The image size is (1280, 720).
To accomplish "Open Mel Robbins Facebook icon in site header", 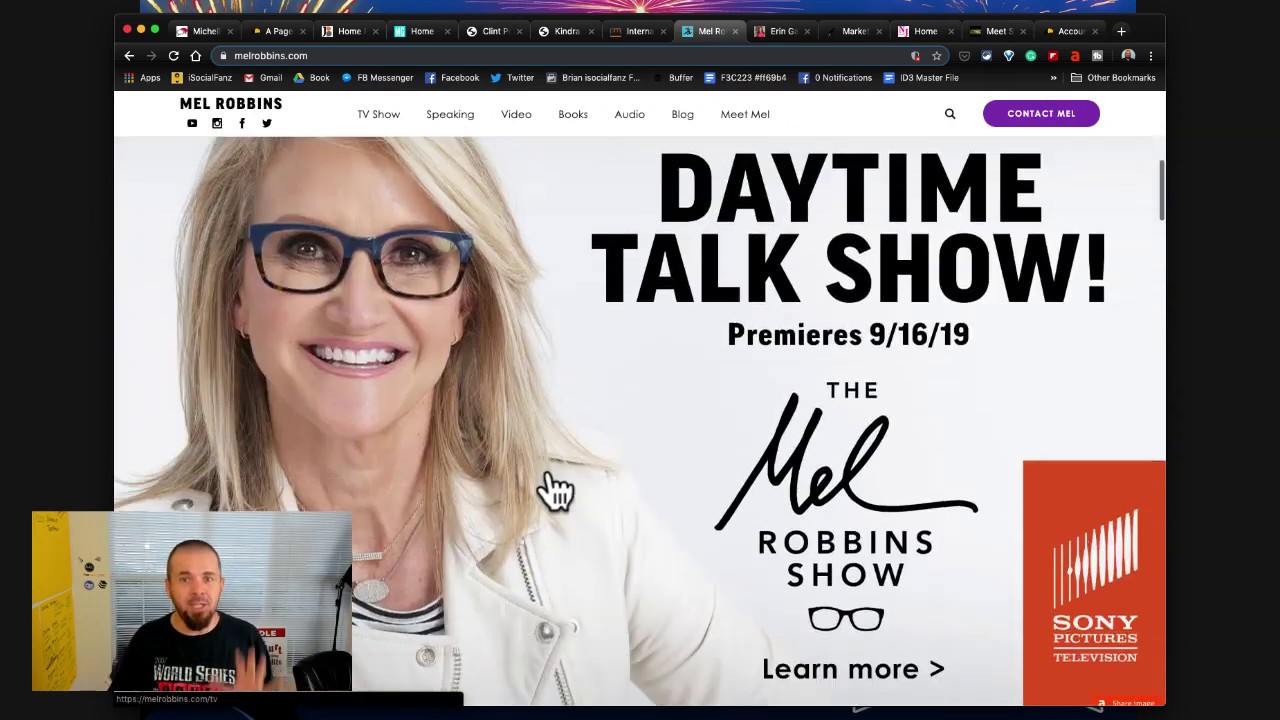I will (x=242, y=123).
